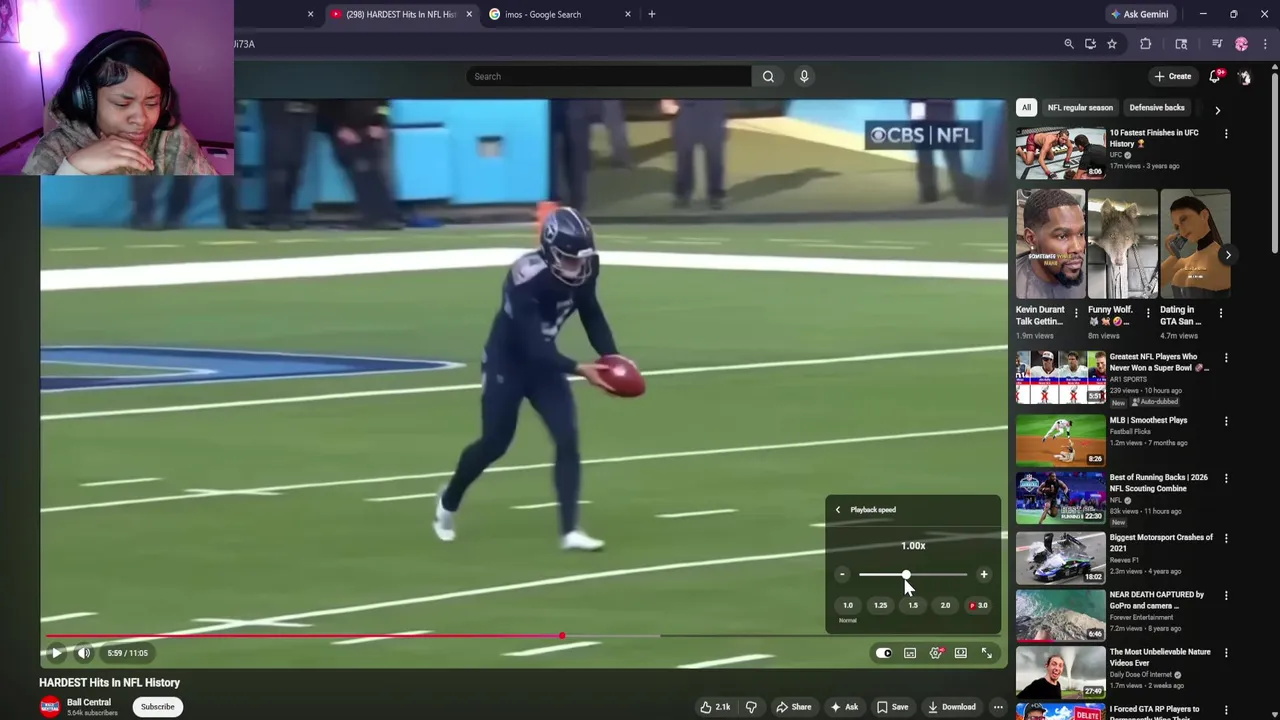1280x720 pixels.
Task: Open YouTube notifications bell
Action: (x=1215, y=76)
